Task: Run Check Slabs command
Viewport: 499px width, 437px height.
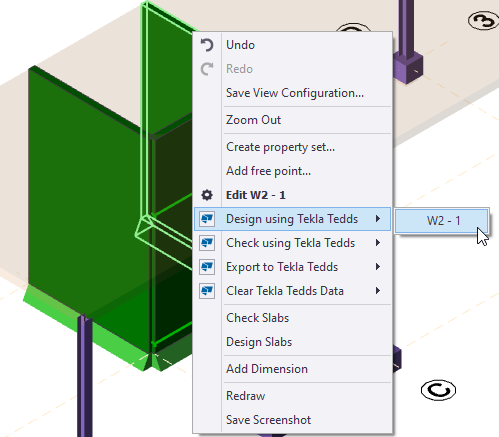Action: tap(292, 318)
